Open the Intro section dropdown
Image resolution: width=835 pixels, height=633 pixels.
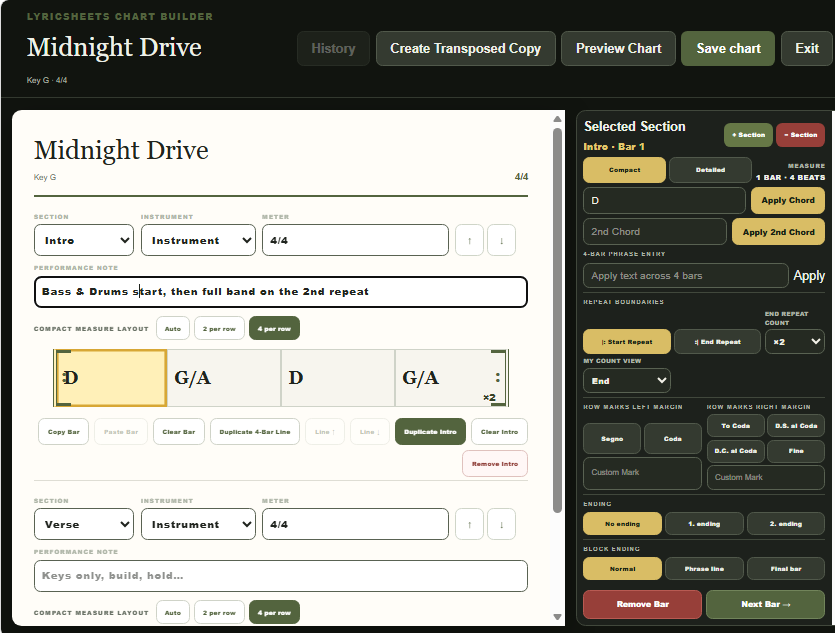pyautogui.click(x=84, y=240)
